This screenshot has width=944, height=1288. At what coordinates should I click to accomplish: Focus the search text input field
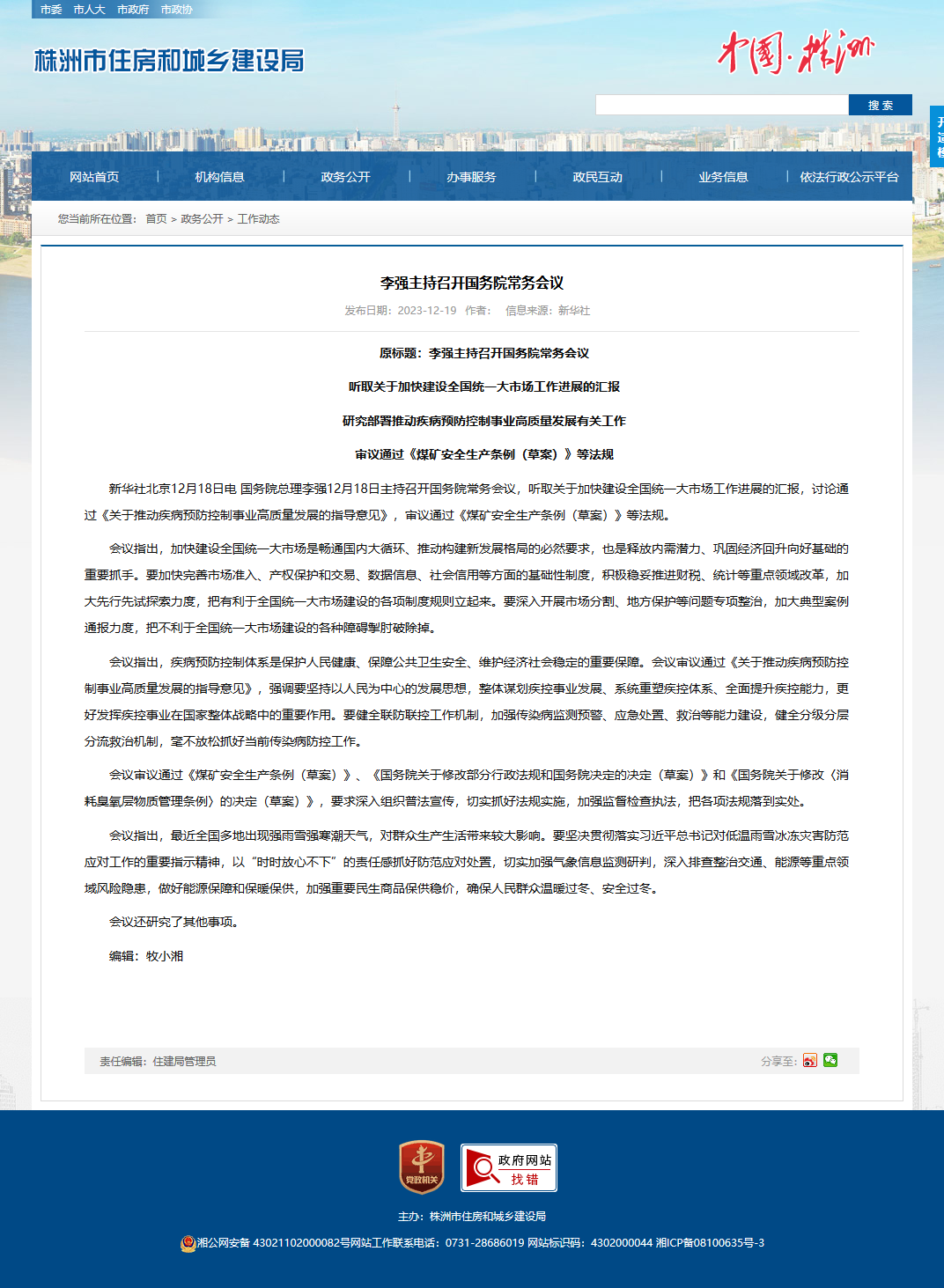tap(722, 105)
